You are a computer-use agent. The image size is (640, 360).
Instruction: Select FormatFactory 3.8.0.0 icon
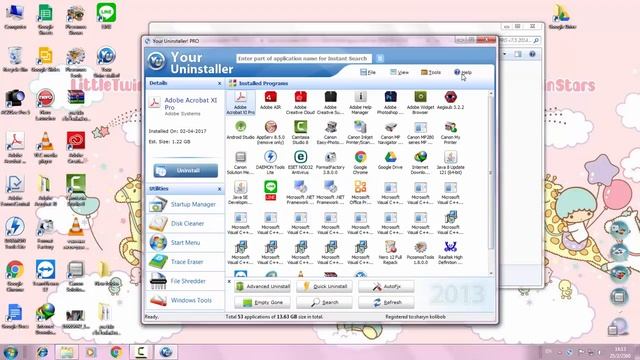330,162
